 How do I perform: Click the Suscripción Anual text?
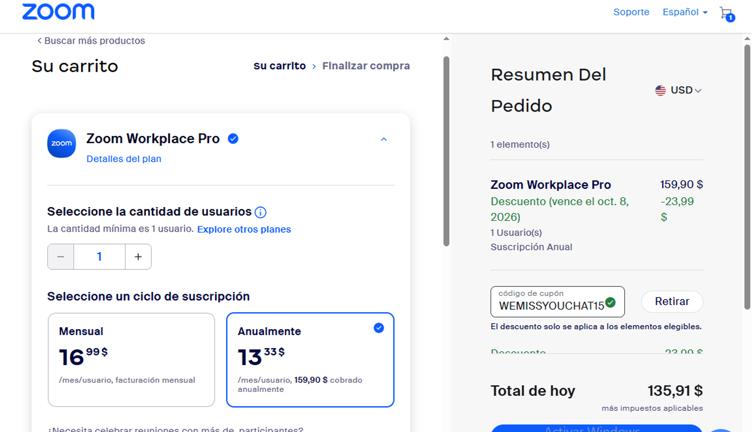(x=531, y=247)
